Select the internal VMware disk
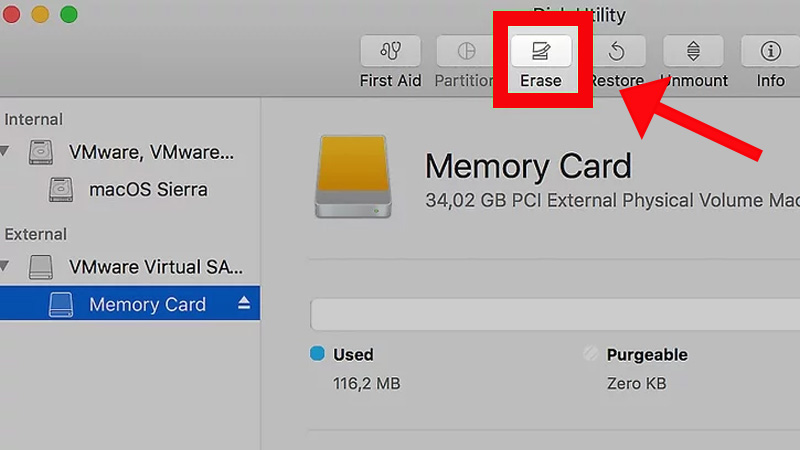The image size is (800, 450). [x=151, y=152]
